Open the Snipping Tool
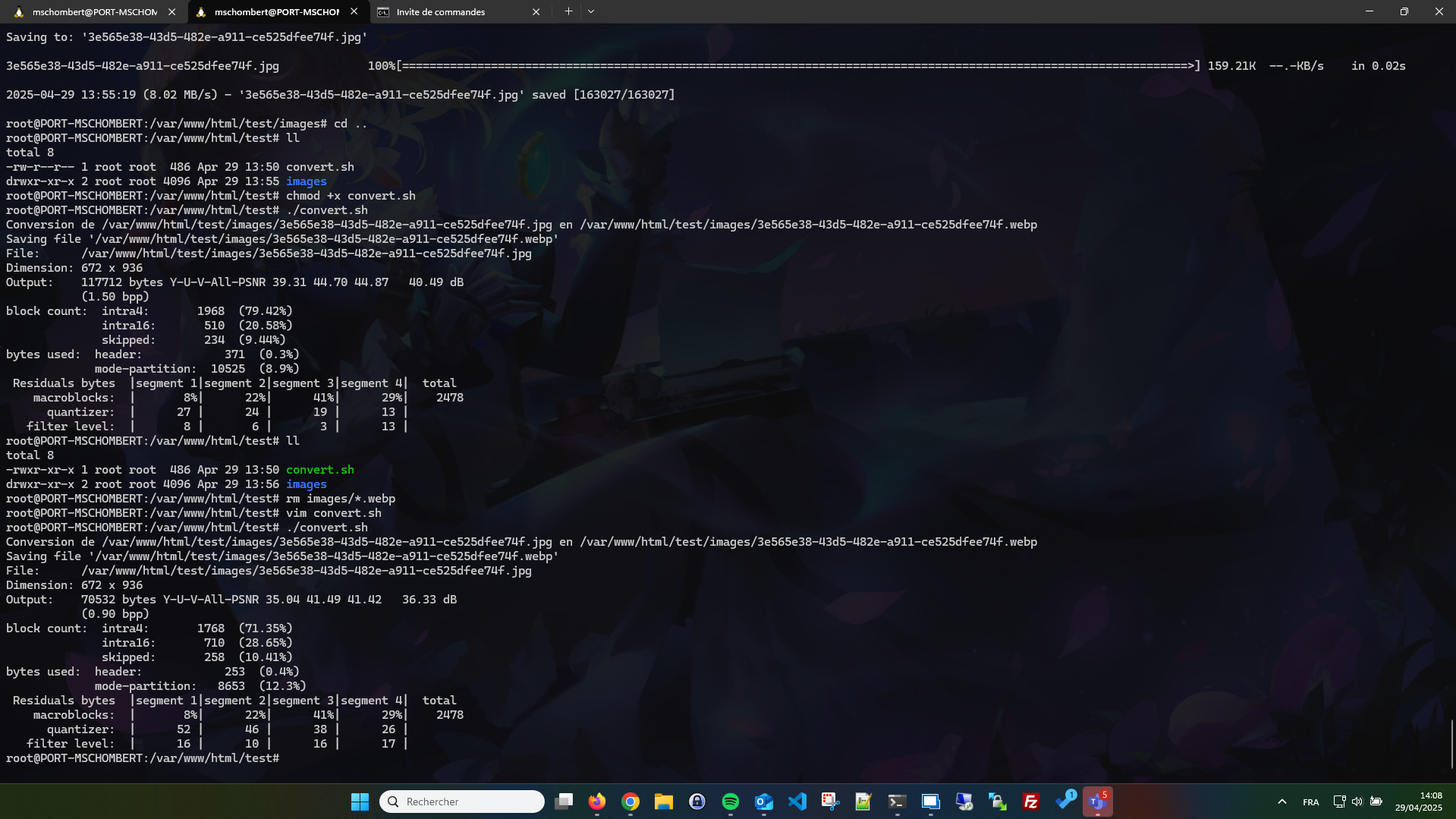Viewport: 1456px width, 819px height. click(x=830, y=802)
